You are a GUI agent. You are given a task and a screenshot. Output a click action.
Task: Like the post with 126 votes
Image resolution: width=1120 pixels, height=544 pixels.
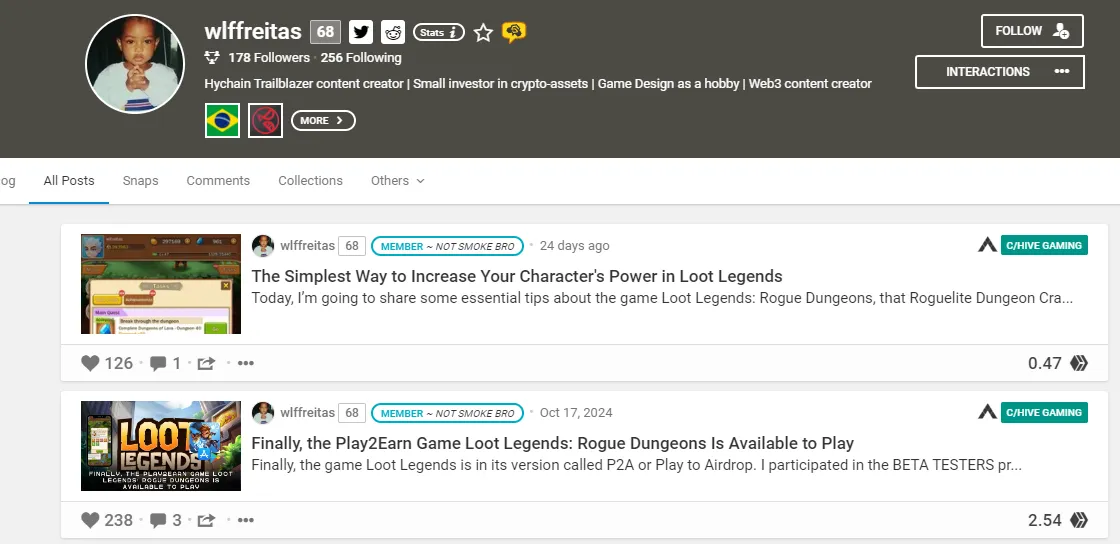[90, 363]
